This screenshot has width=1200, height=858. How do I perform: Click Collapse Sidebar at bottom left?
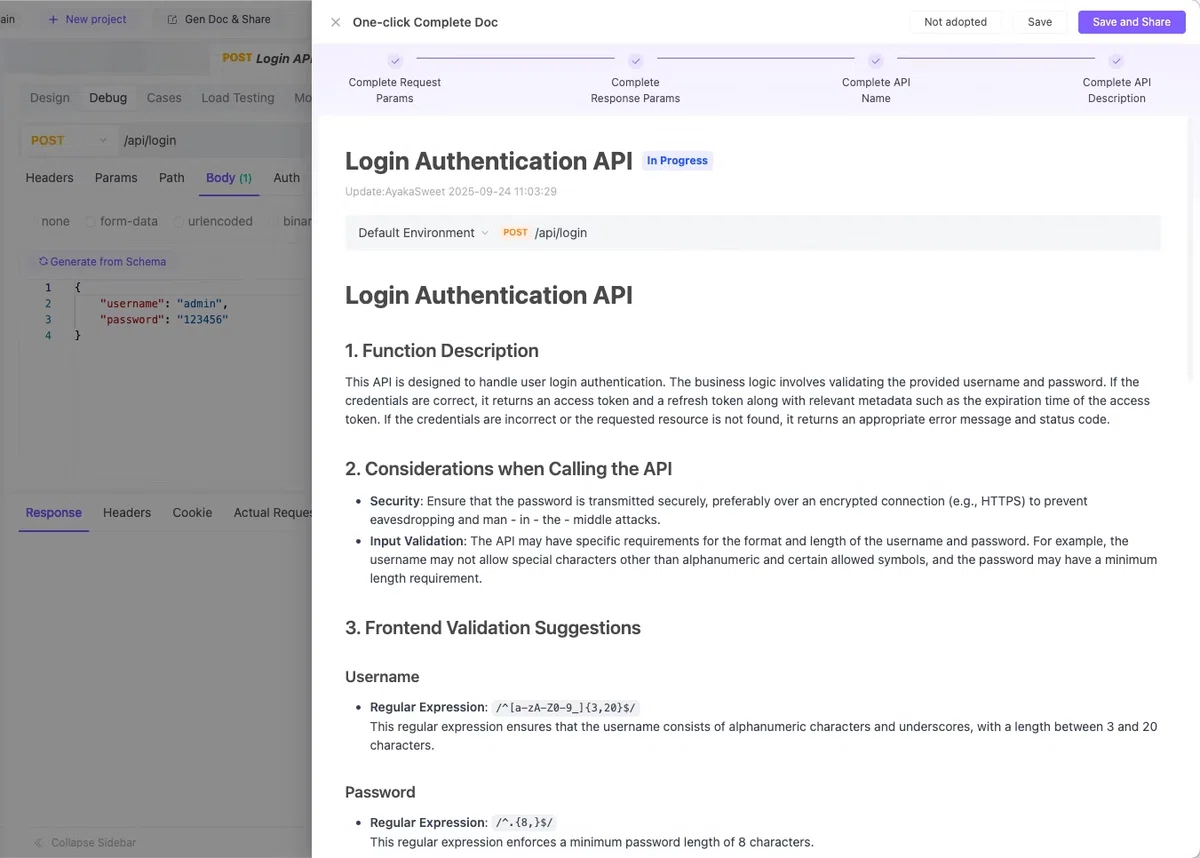(85, 843)
